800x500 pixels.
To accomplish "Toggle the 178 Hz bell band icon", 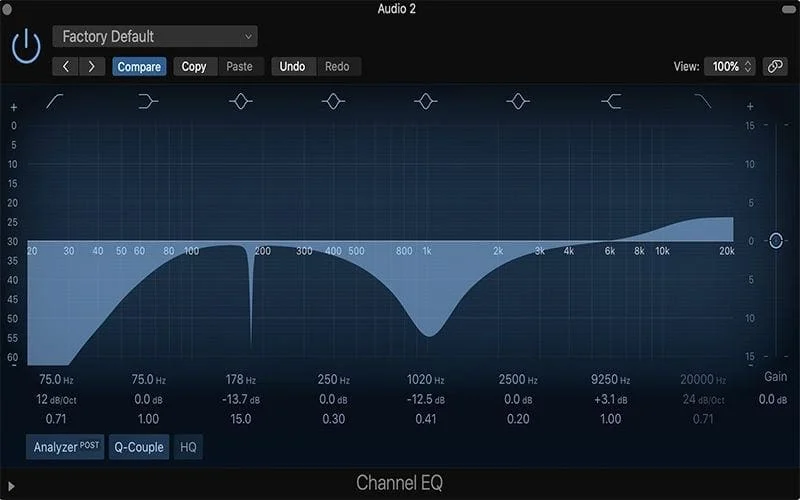I will [241, 102].
